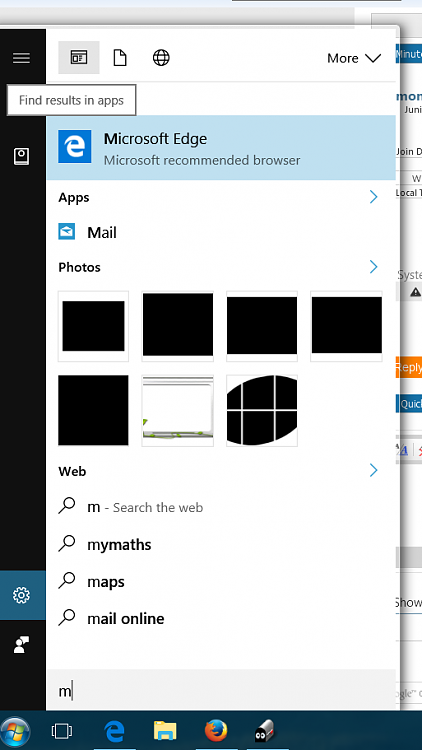Select the 'mail online' web suggestion
The height and width of the screenshot is (750, 422).
coord(221,618)
